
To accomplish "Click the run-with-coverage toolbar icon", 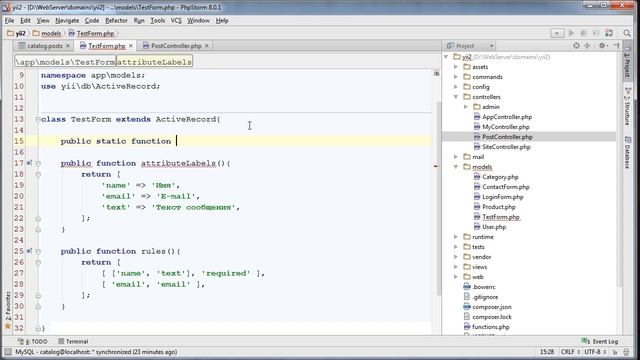I will (596, 33).
